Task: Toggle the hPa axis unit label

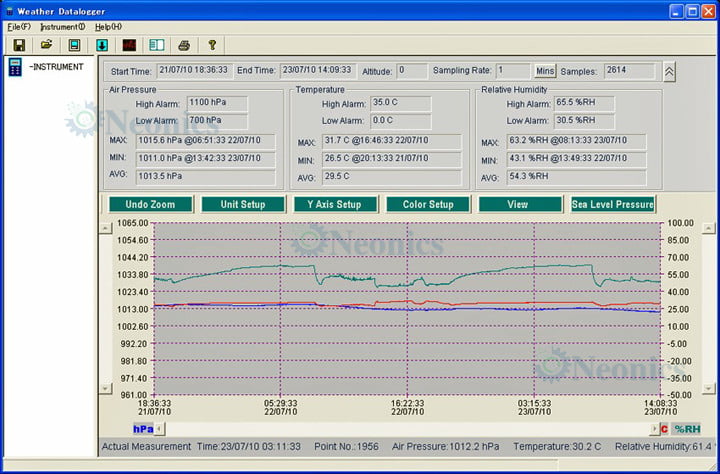Action: pos(143,429)
